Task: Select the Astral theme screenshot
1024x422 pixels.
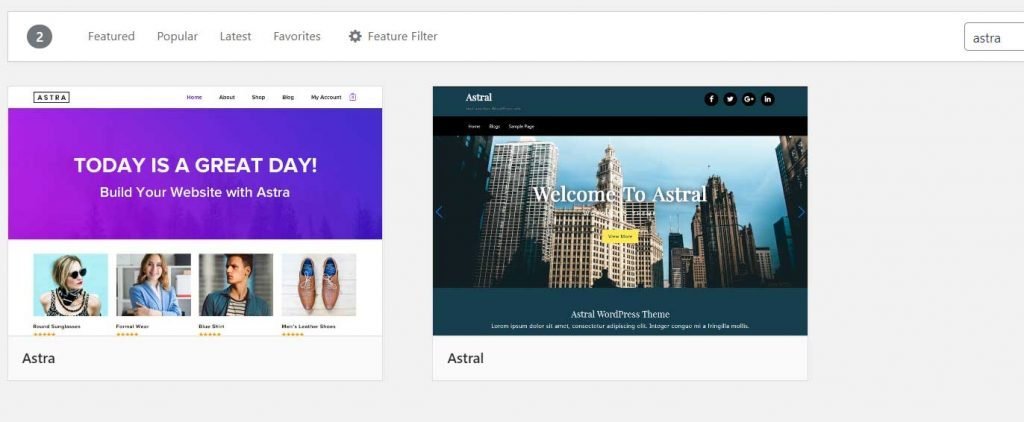Action: coord(620,211)
